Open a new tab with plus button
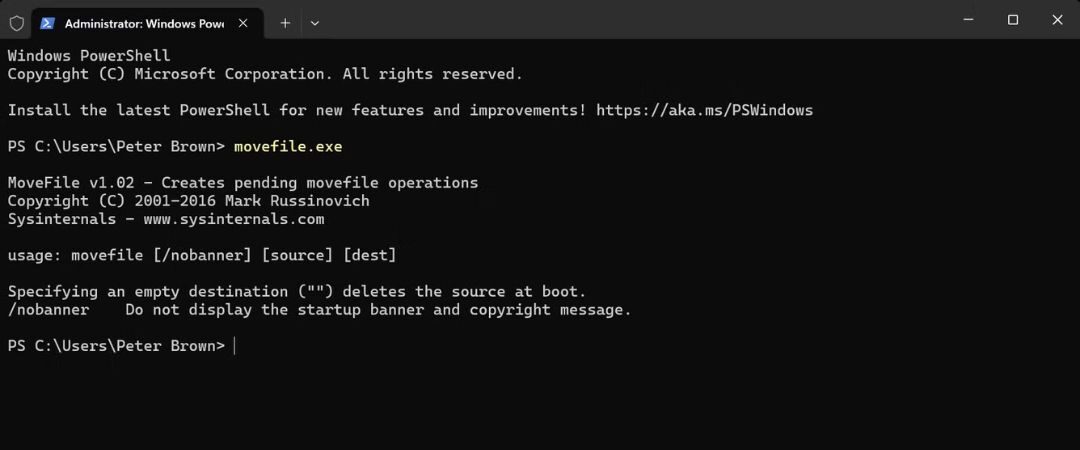 tap(285, 23)
